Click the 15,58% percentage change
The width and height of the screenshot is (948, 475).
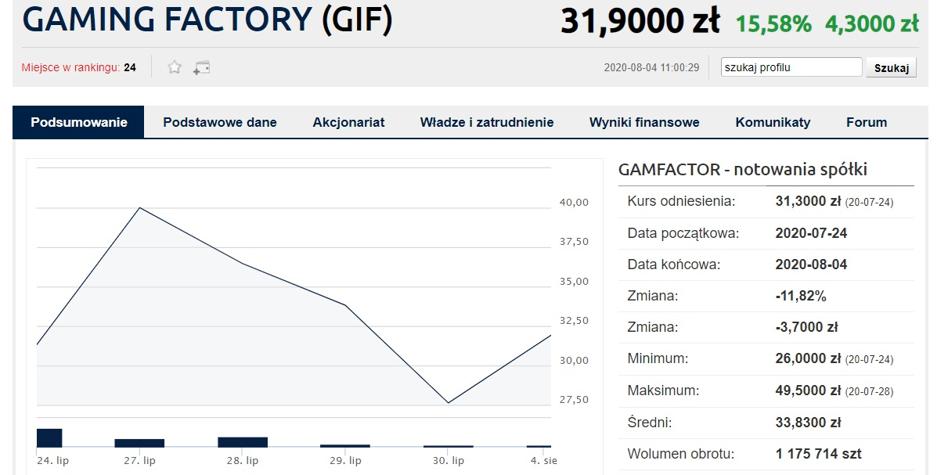[773, 24]
